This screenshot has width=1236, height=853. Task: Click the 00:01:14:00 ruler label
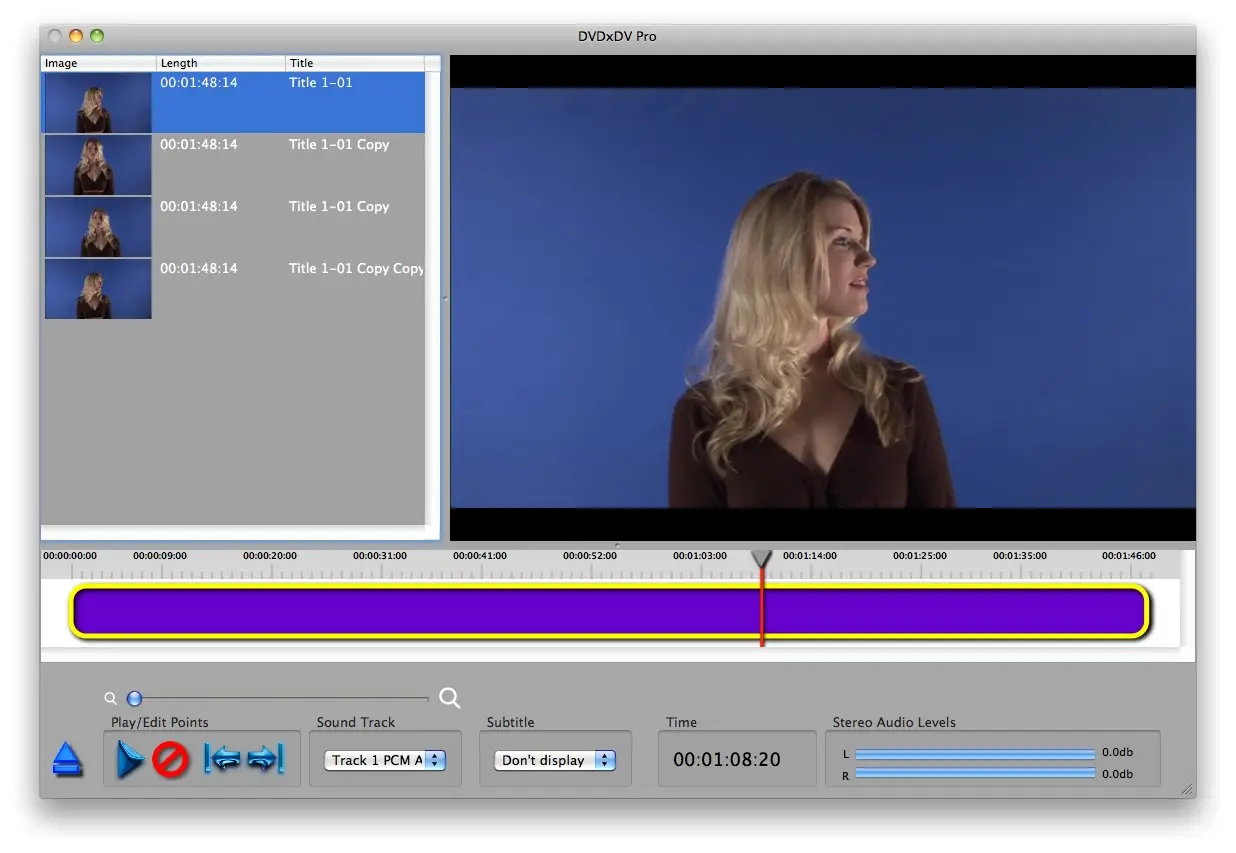click(810, 556)
